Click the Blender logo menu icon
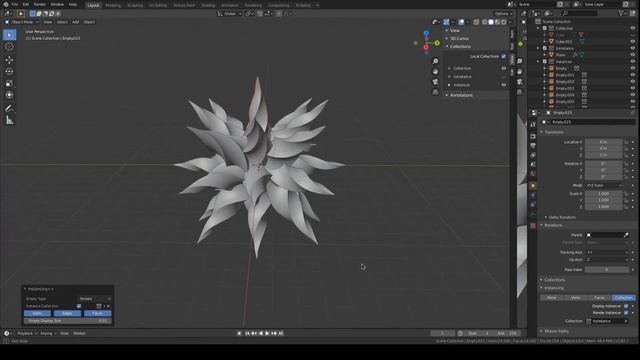The width and height of the screenshot is (640, 360). (x=6, y=4)
